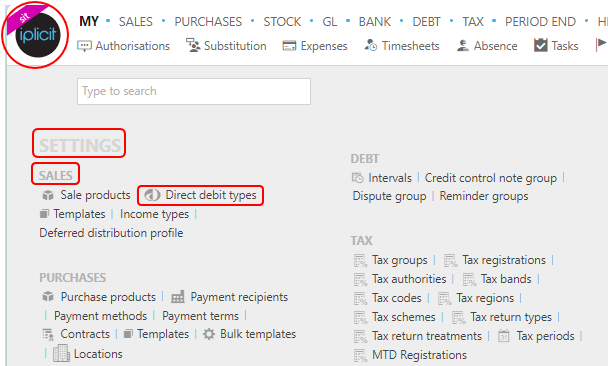The height and width of the screenshot is (366, 608).
Task: Click the Payment recipients building icon
Action: pos(178,297)
